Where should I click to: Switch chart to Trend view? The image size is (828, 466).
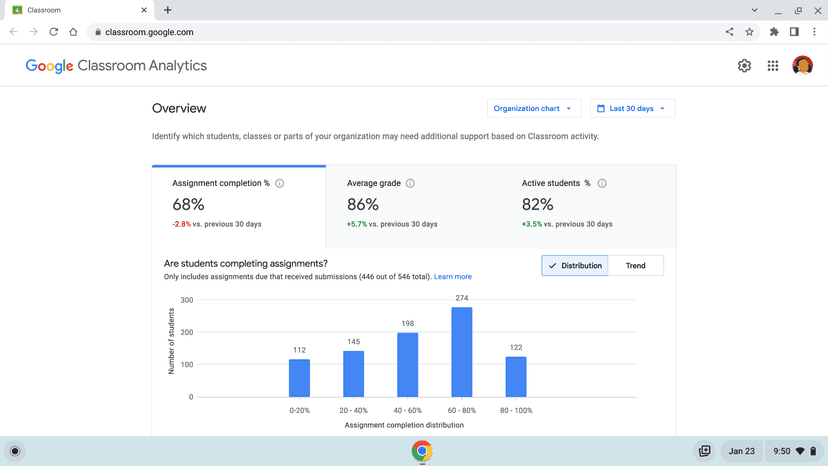tap(635, 266)
